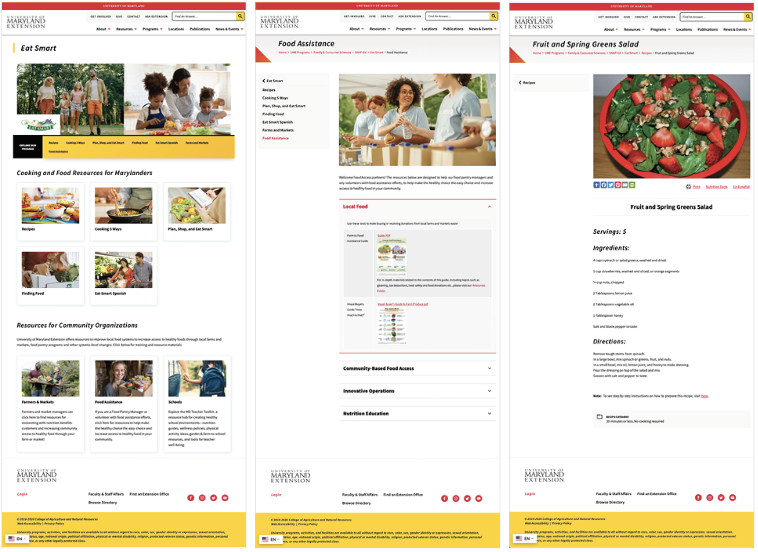
Task: Open the About dropdown on the Eat Smart page
Action: click(103, 29)
